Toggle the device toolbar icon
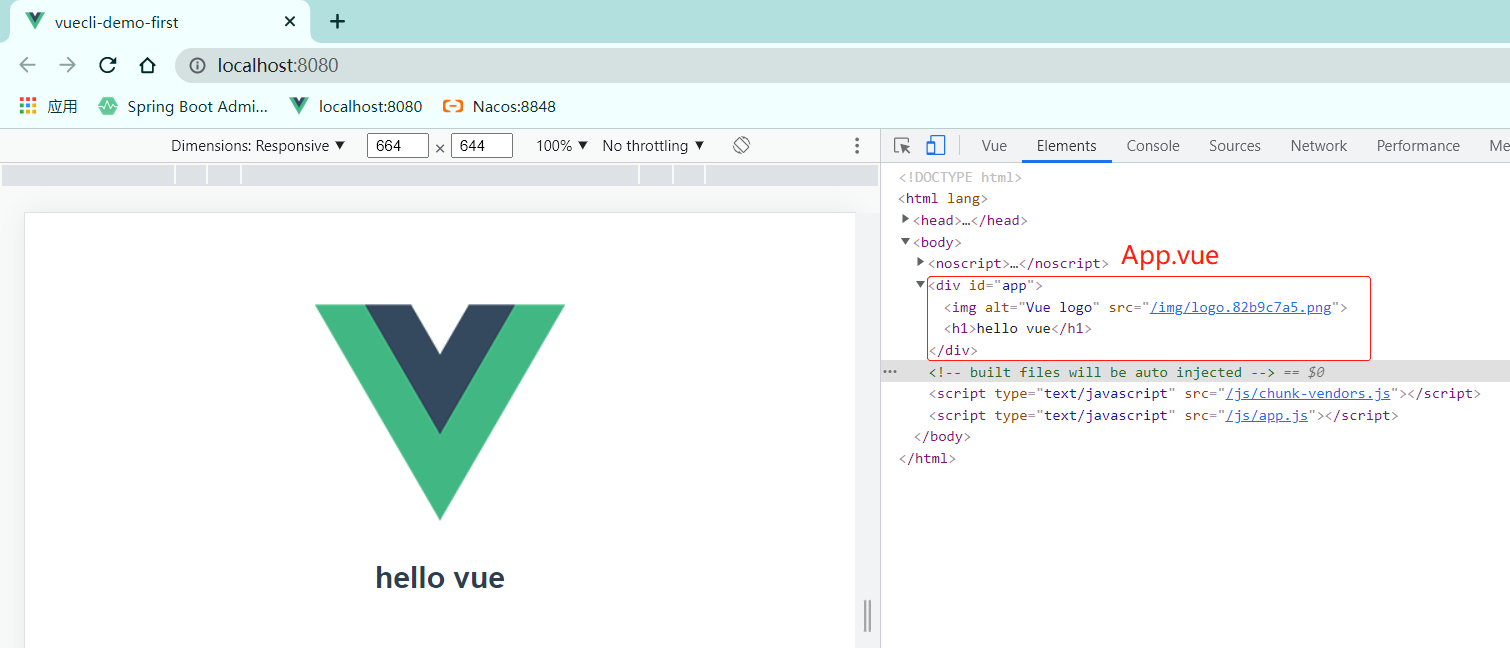 [935, 146]
